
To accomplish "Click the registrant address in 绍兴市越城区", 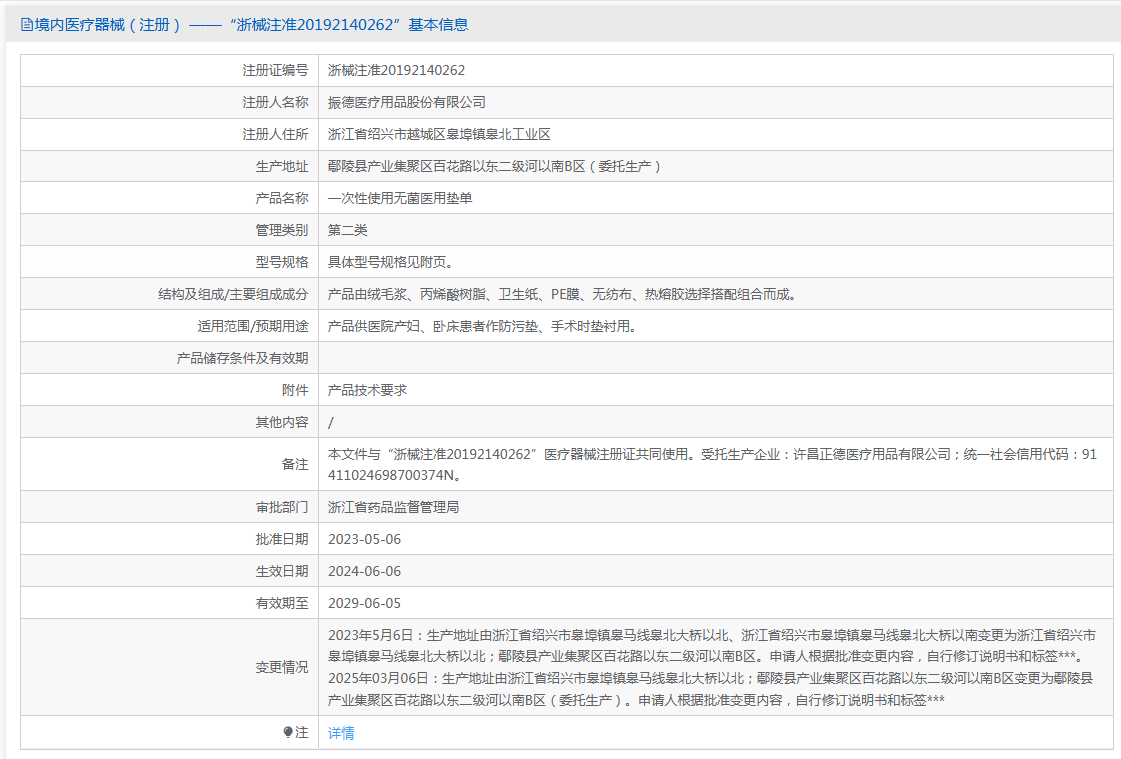I will [x=439, y=134].
